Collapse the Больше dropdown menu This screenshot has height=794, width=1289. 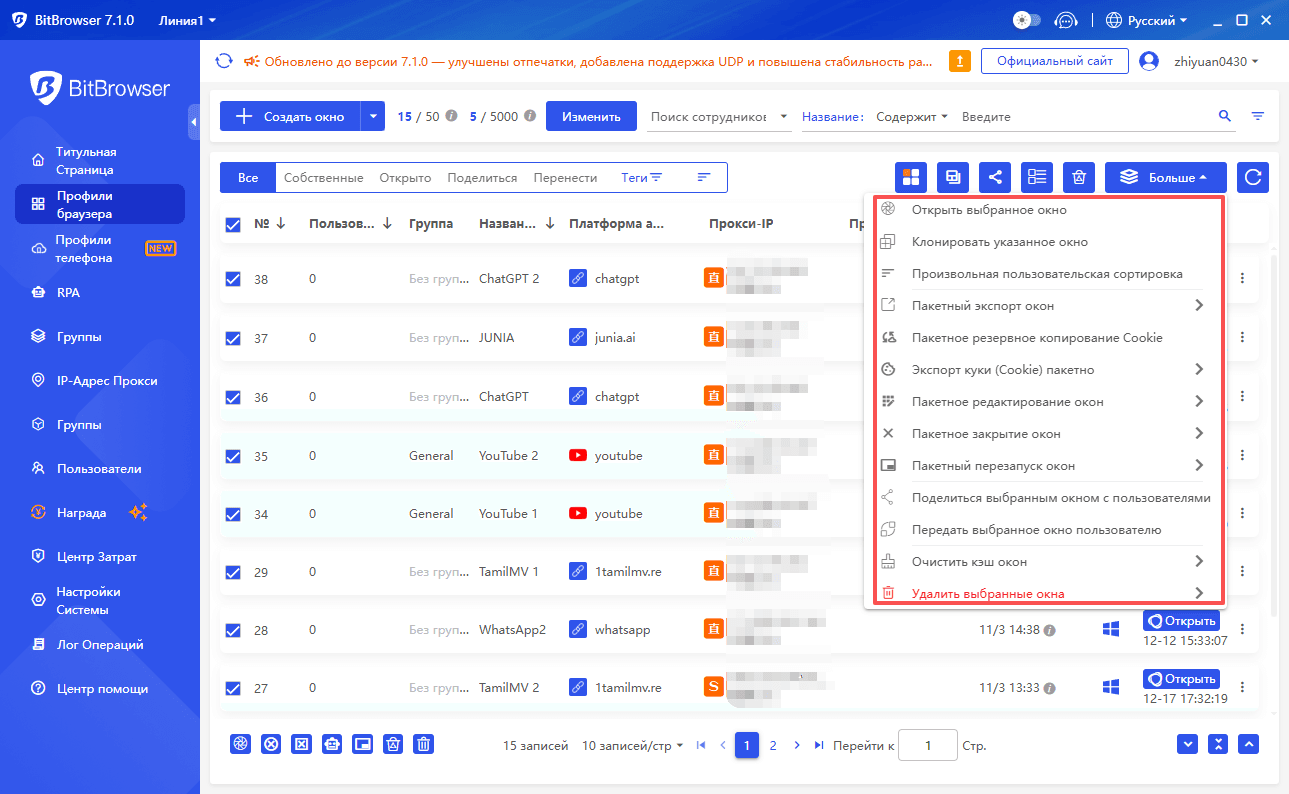click(1165, 177)
